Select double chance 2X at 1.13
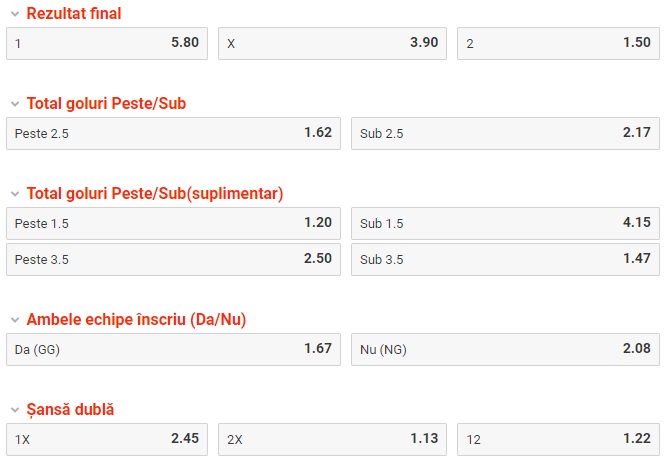The image size is (669, 465). (x=333, y=439)
